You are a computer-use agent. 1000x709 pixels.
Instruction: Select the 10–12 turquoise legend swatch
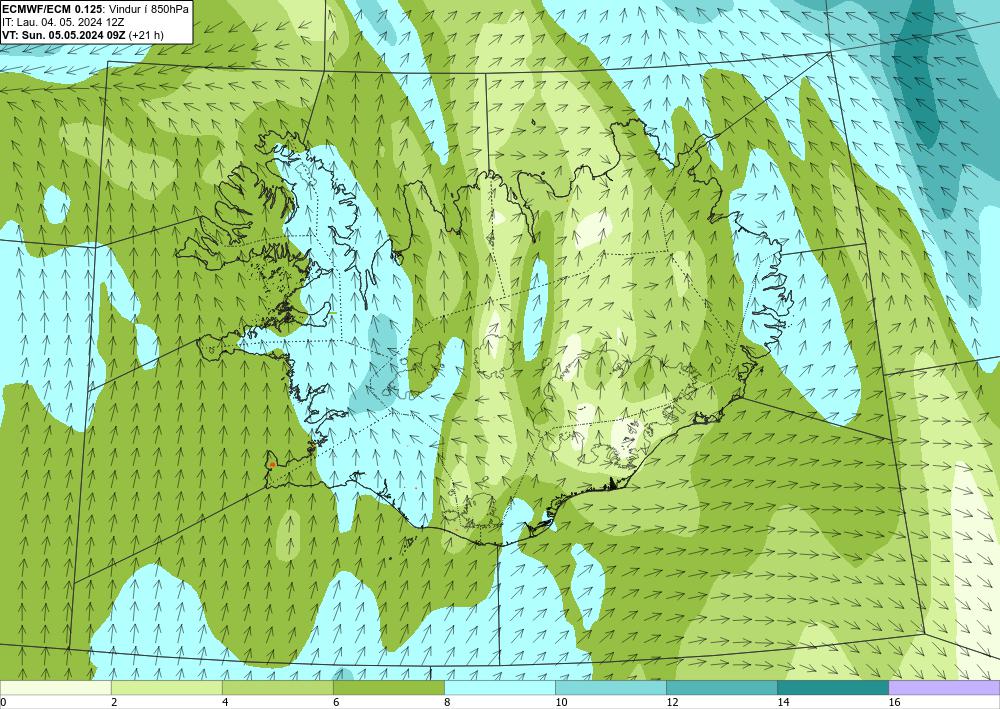point(611,687)
